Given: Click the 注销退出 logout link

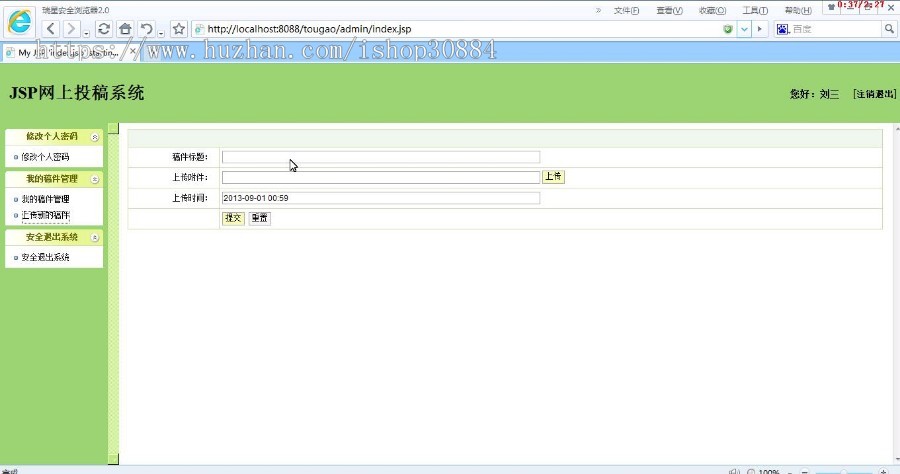Looking at the screenshot, I should point(874,94).
